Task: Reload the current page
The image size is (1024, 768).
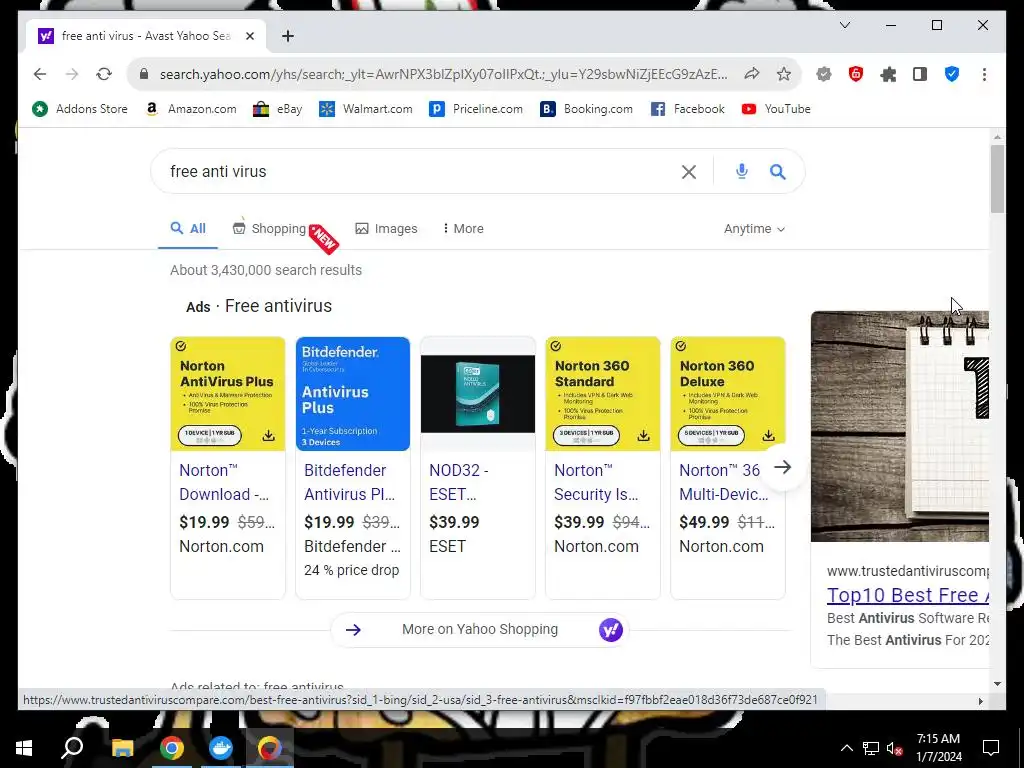Action: (x=104, y=74)
